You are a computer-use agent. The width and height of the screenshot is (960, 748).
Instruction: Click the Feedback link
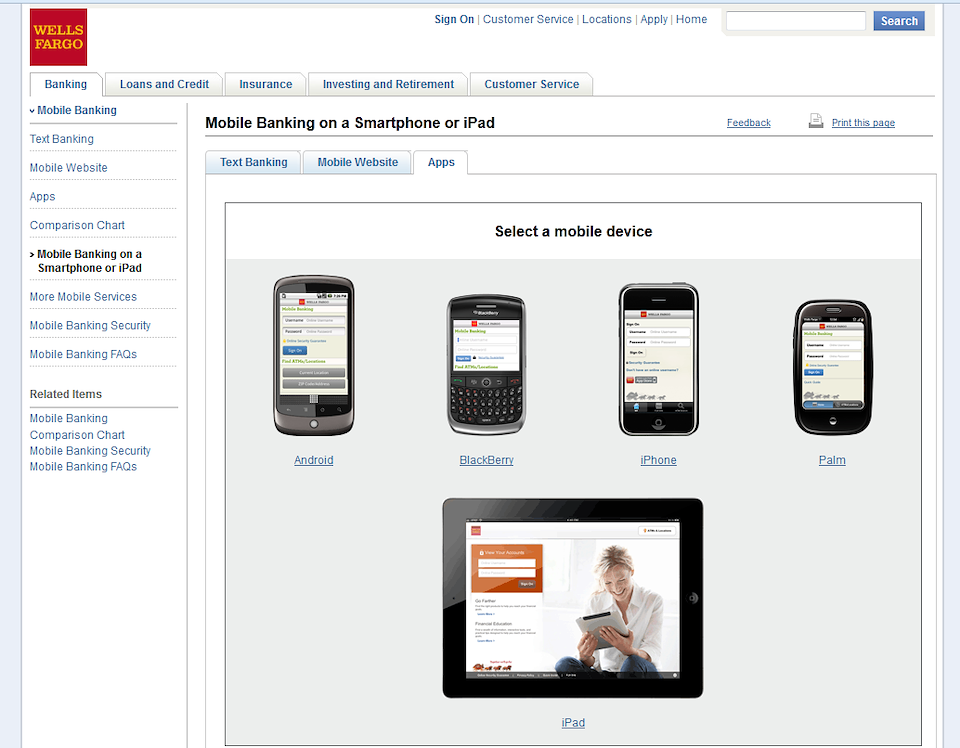(748, 122)
